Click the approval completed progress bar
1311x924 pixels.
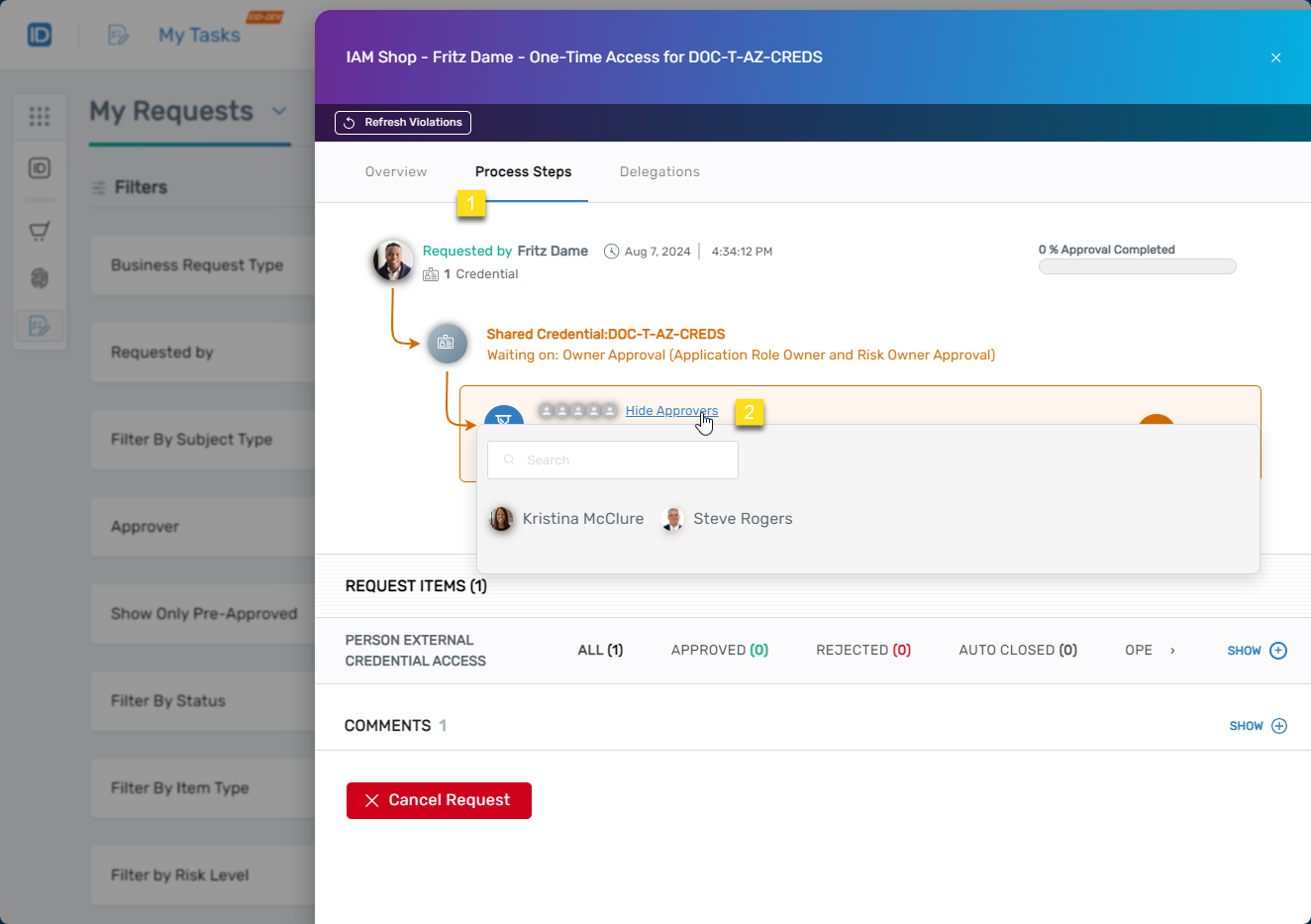(x=1137, y=266)
